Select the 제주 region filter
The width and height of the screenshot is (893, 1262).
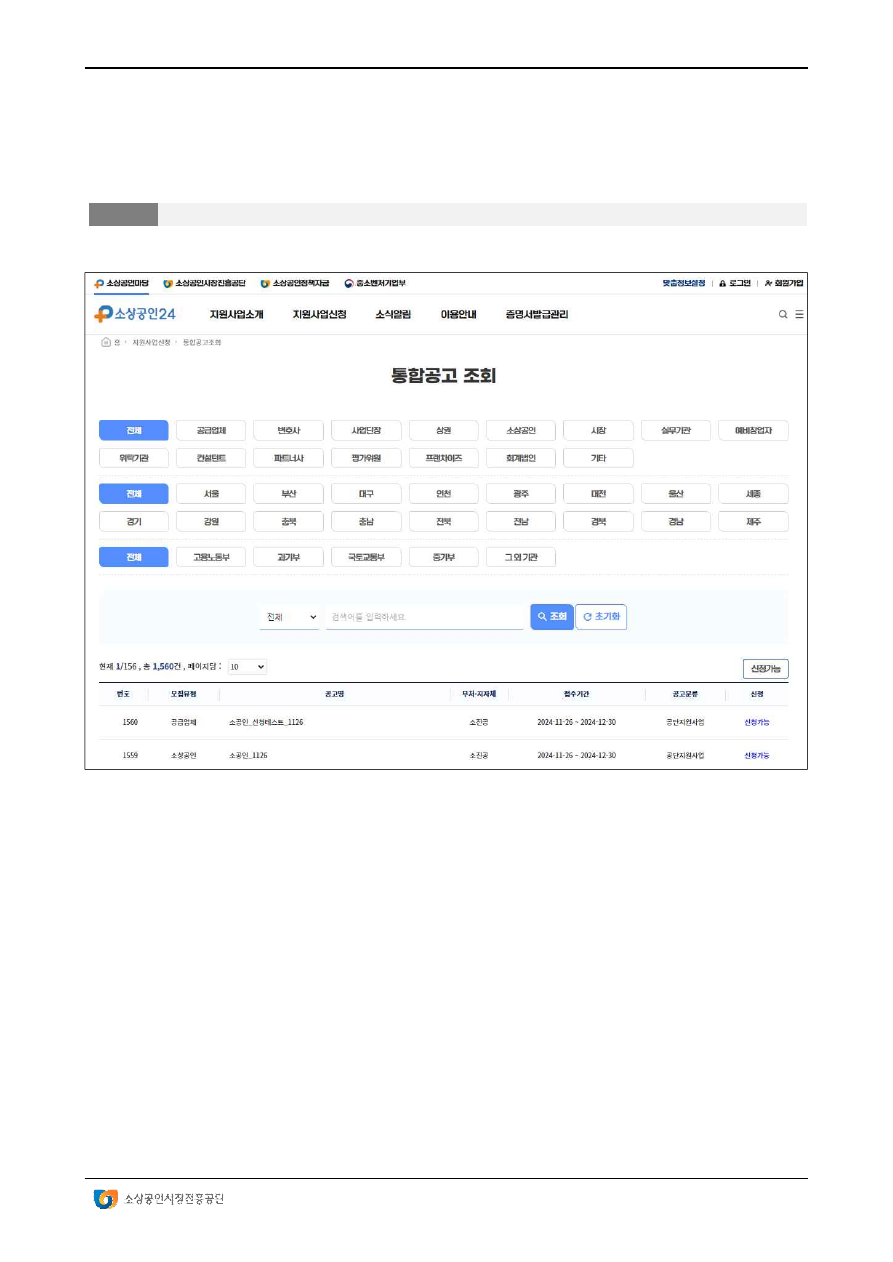(753, 521)
